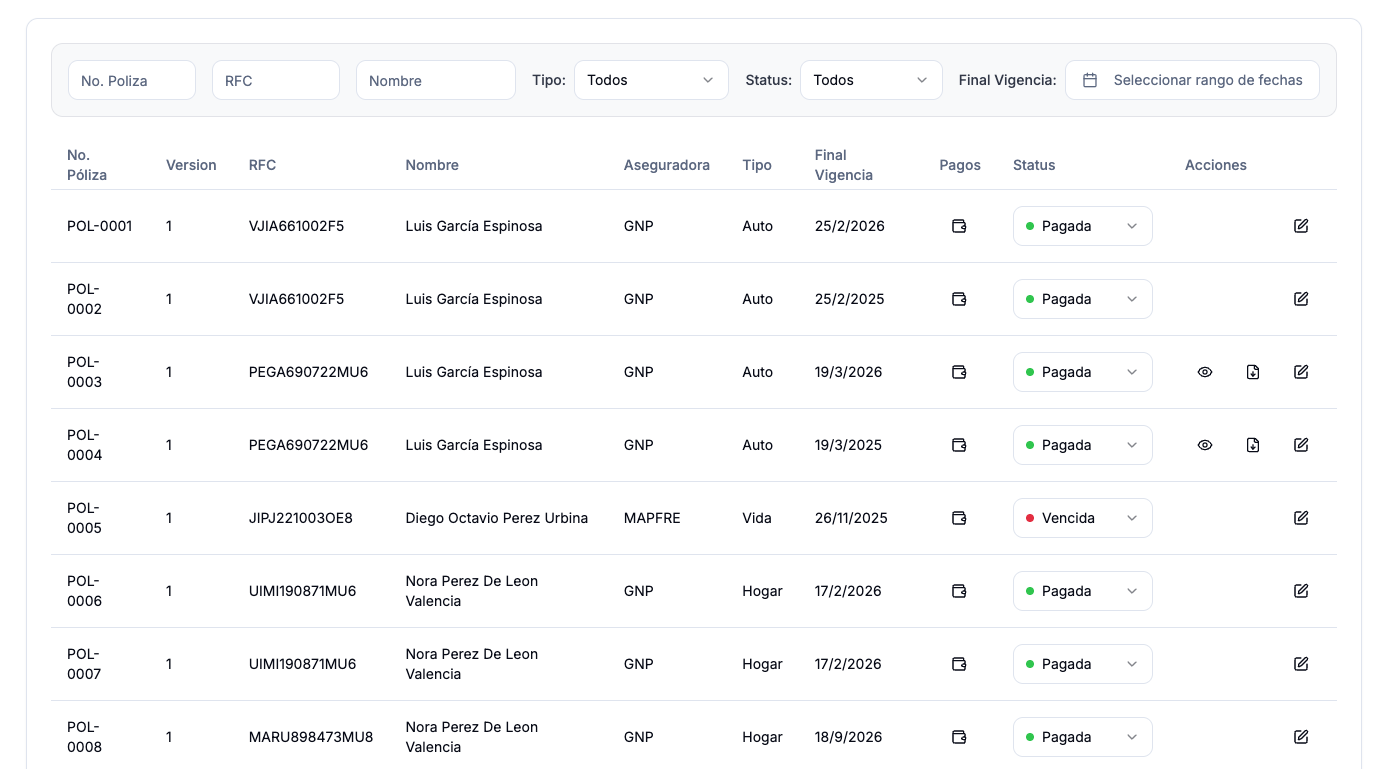Download document for policy POL-0003
The height and width of the screenshot is (769, 1389).
1253,372
